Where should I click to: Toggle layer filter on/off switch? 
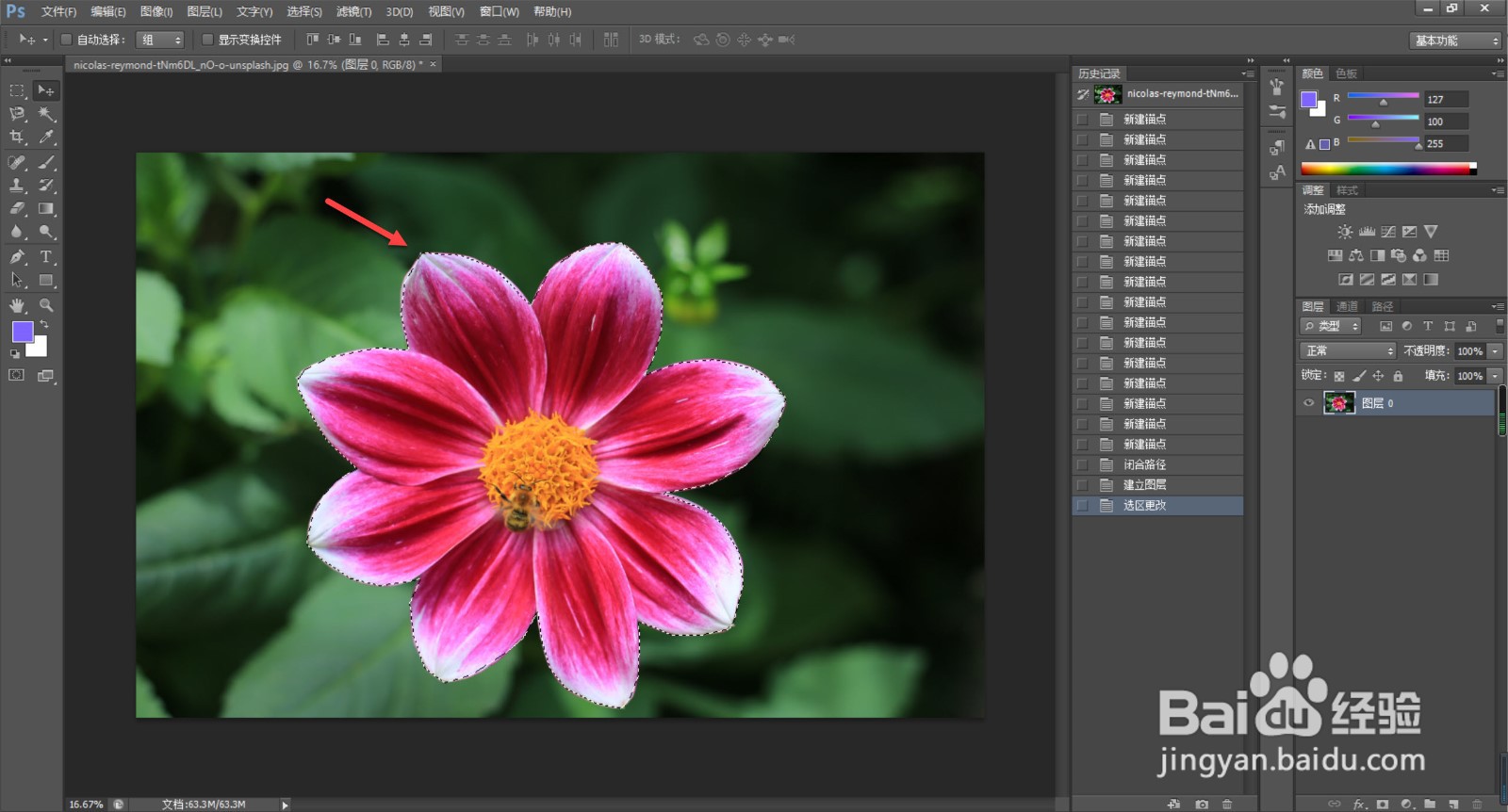(1500, 326)
